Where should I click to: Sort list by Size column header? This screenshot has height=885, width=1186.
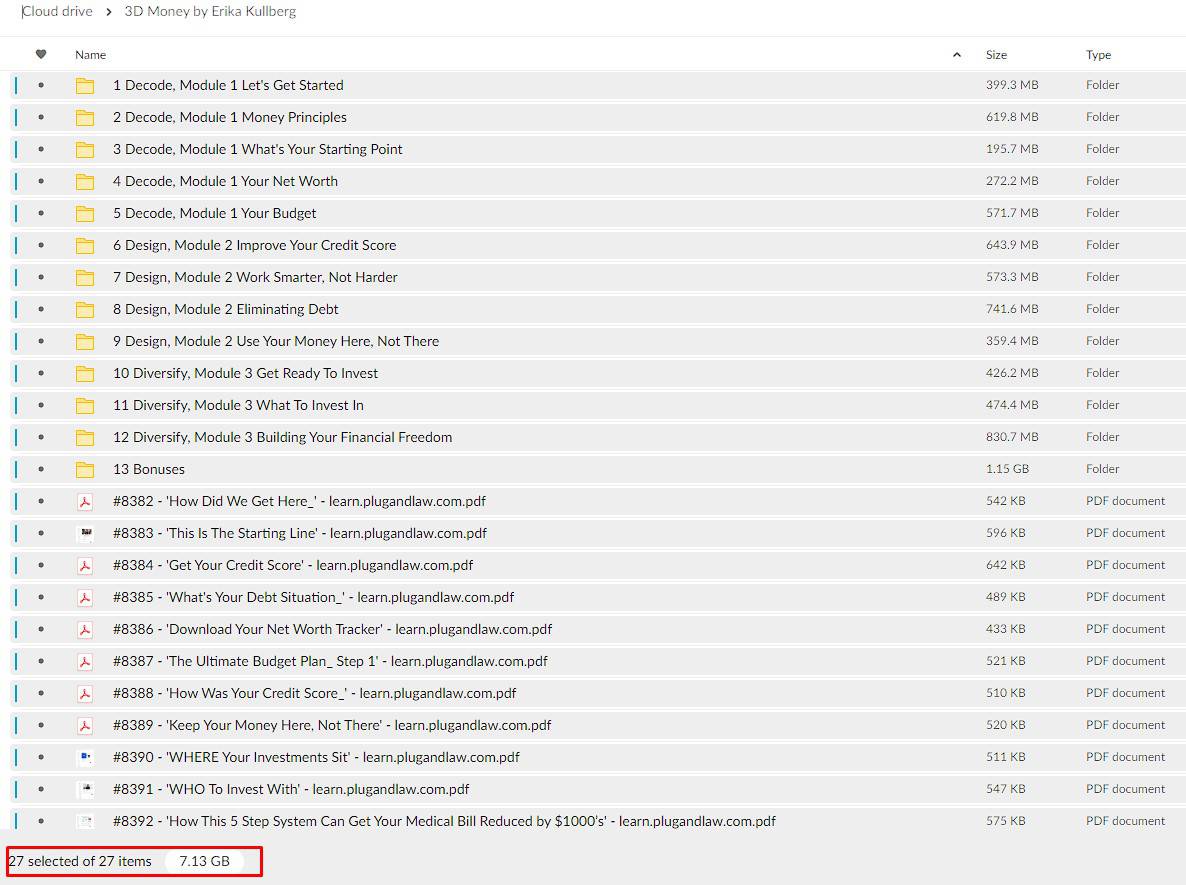(996, 55)
